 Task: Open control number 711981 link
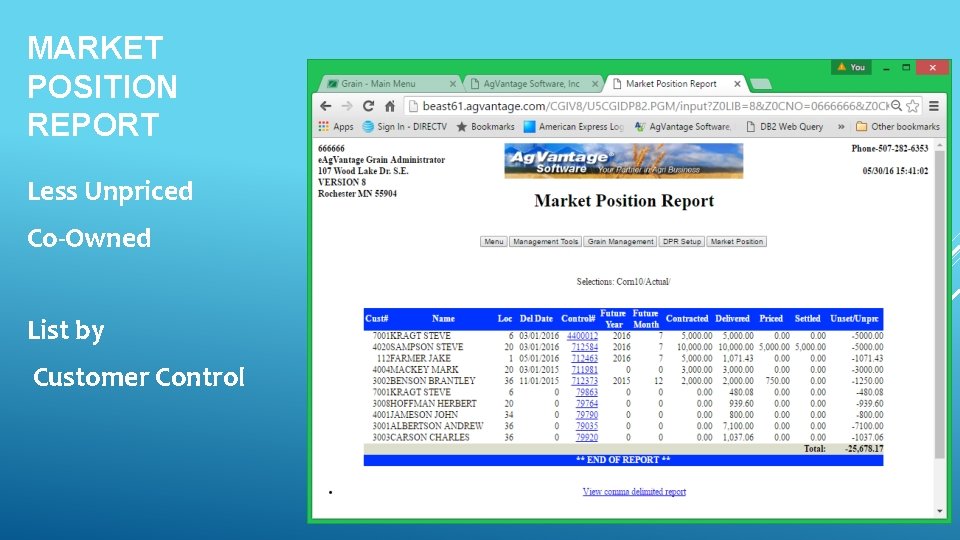pyautogui.click(x=585, y=370)
